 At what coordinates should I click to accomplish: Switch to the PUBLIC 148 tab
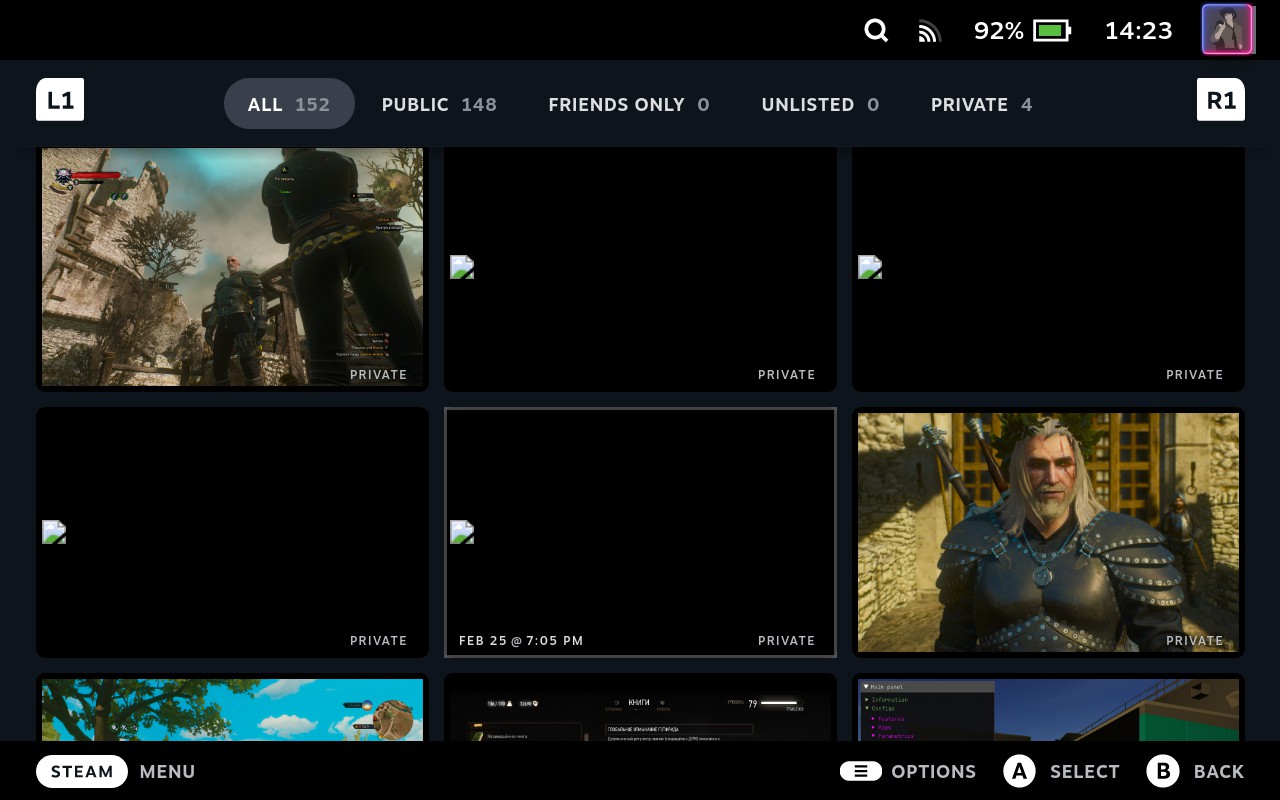coord(439,104)
